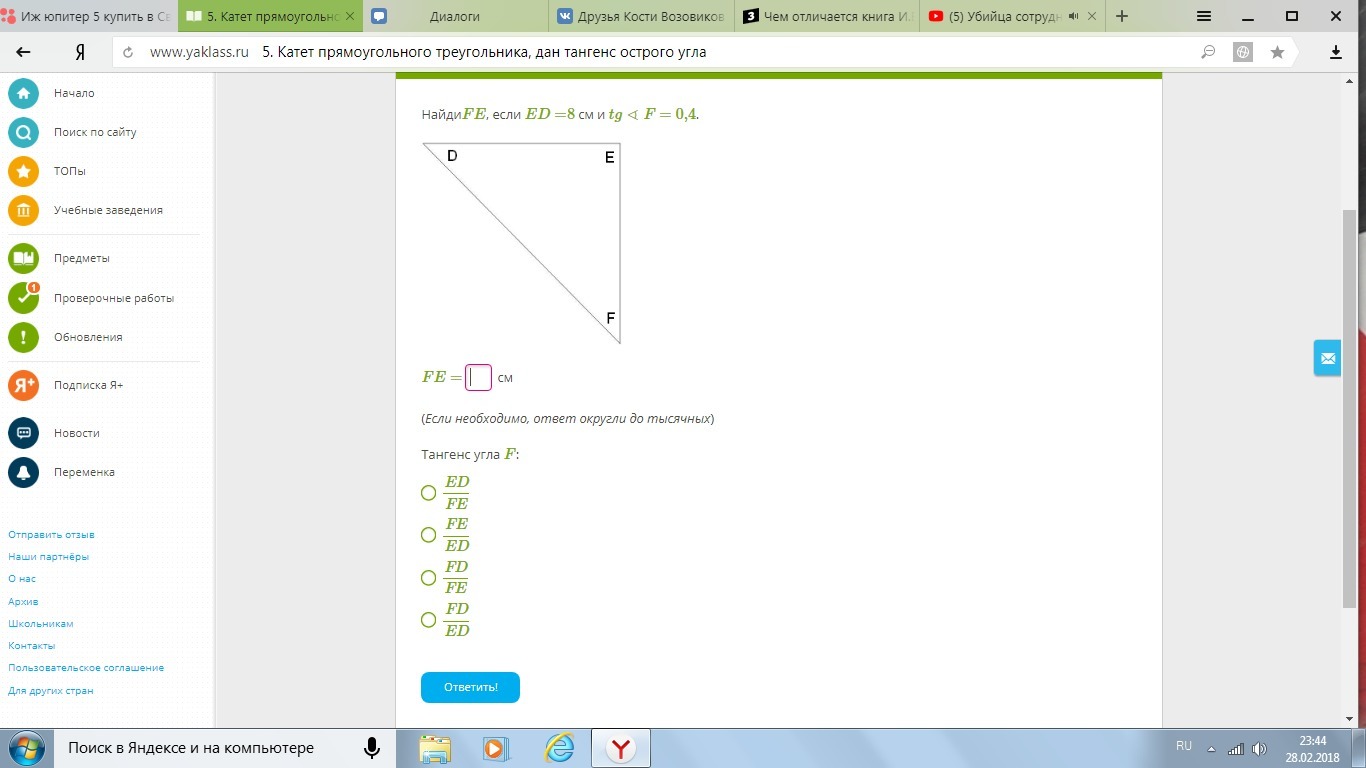Click the page vertical scrollbar thumb
This screenshot has height=768, width=1366.
tap(1349, 408)
